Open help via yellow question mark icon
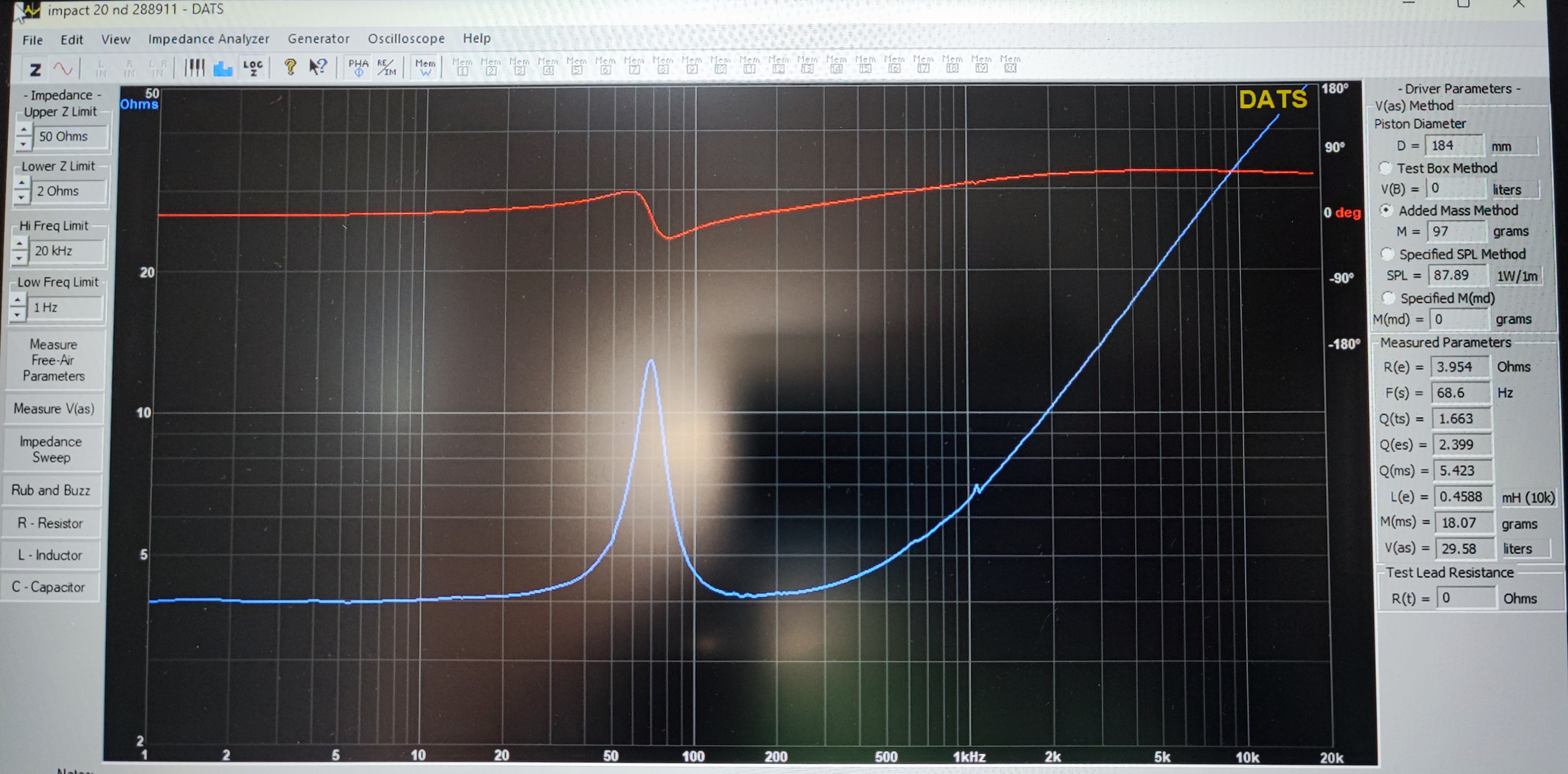1568x774 pixels. click(x=290, y=67)
